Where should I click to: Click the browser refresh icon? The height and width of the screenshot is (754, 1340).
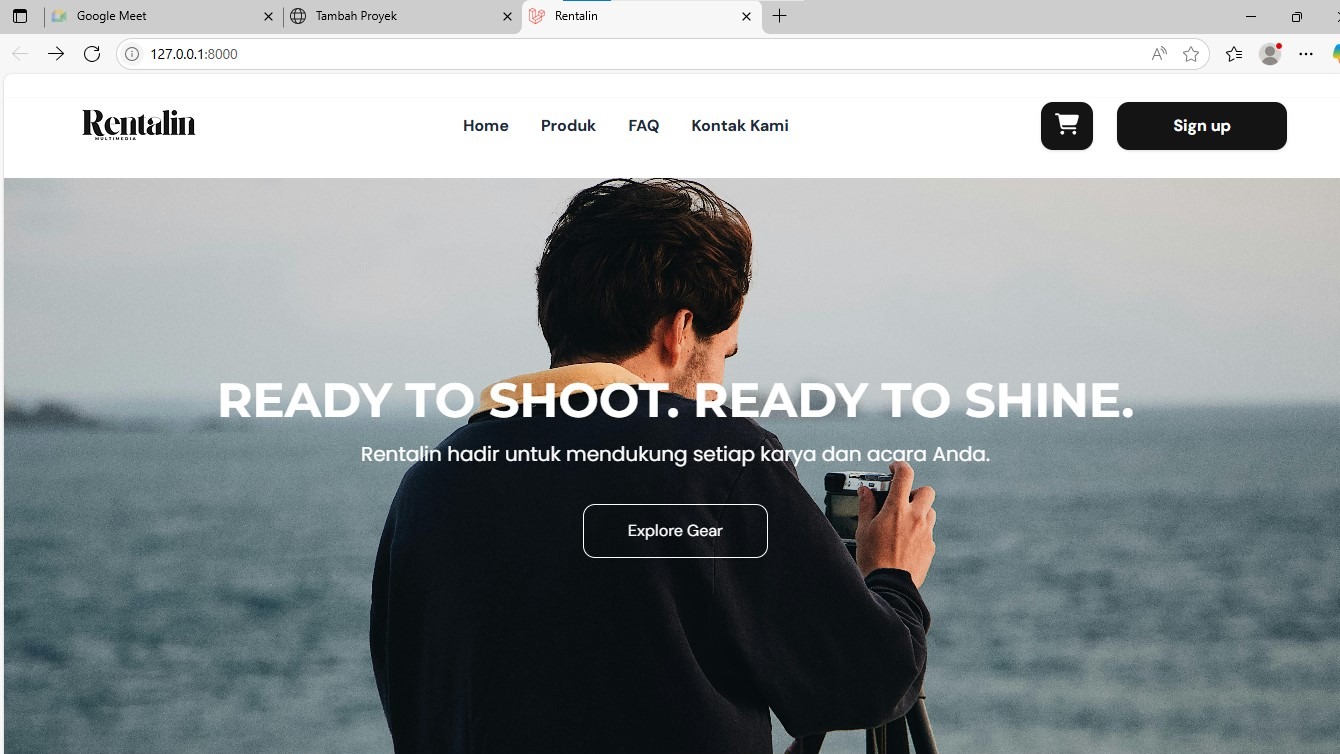(x=92, y=54)
